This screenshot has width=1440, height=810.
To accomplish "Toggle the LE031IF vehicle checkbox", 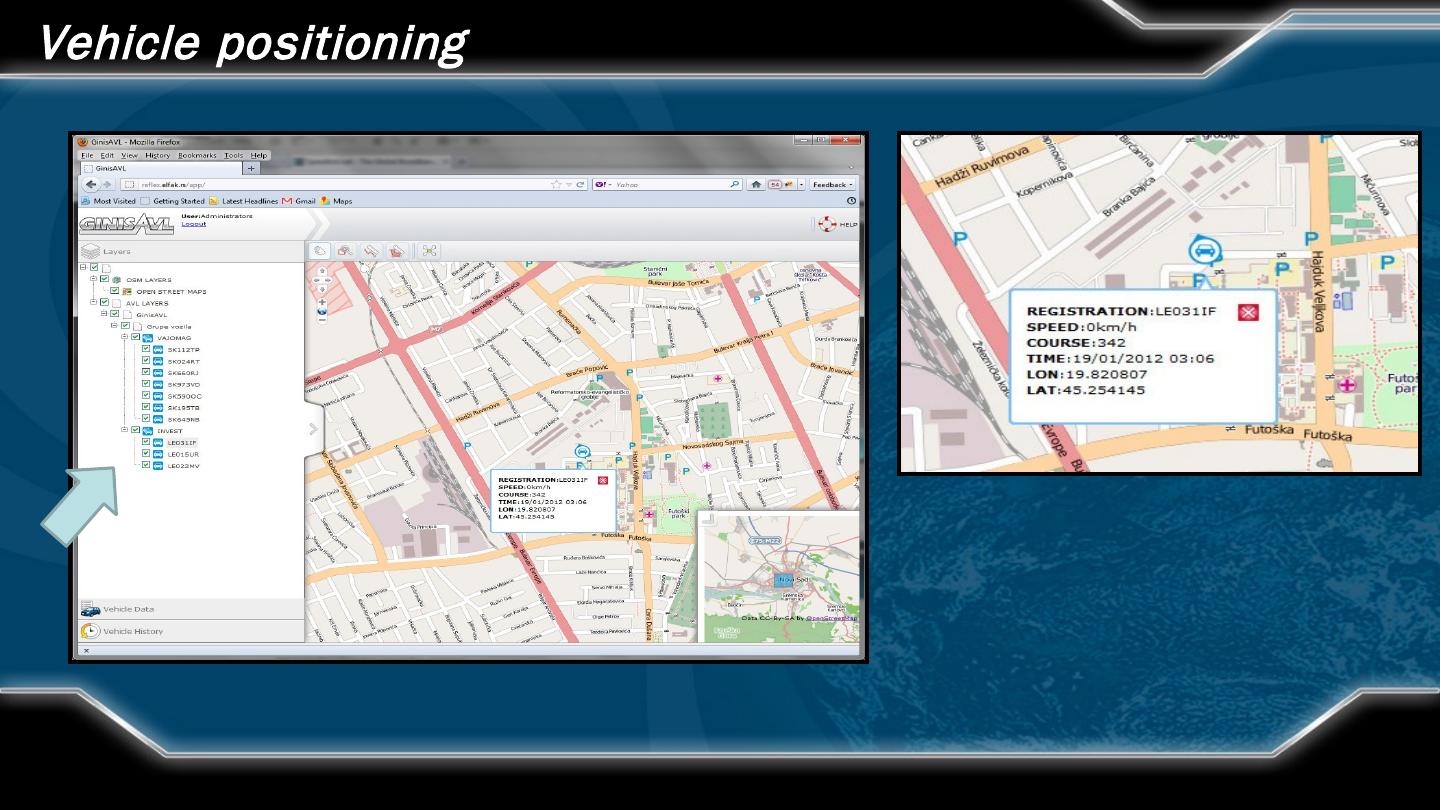I will tap(146, 442).
